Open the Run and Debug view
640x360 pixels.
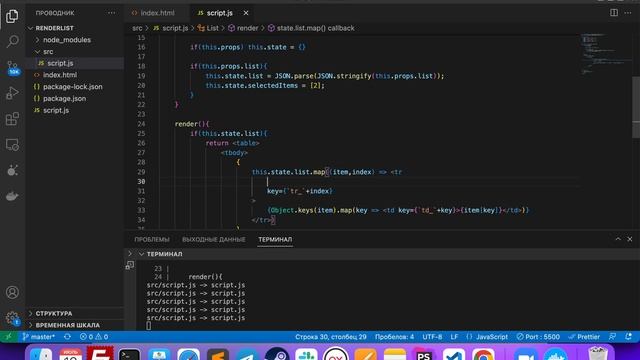(x=12, y=93)
